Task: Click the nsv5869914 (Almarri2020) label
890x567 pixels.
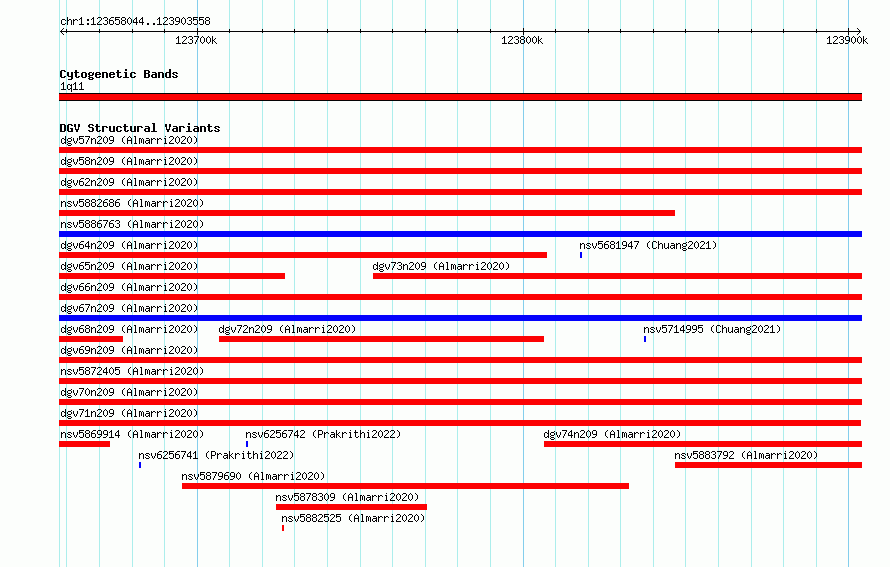Action: coord(132,434)
